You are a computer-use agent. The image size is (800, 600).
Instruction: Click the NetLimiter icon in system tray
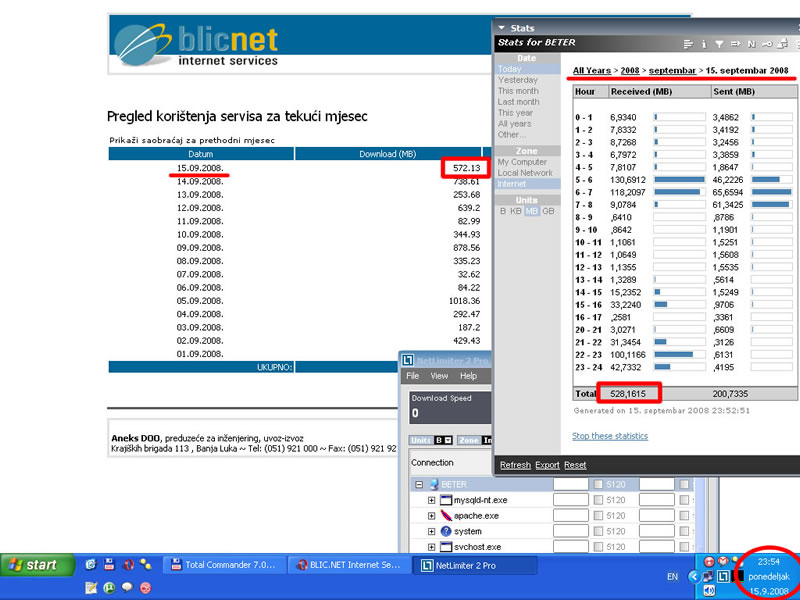pyautogui.click(x=723, y=577)
